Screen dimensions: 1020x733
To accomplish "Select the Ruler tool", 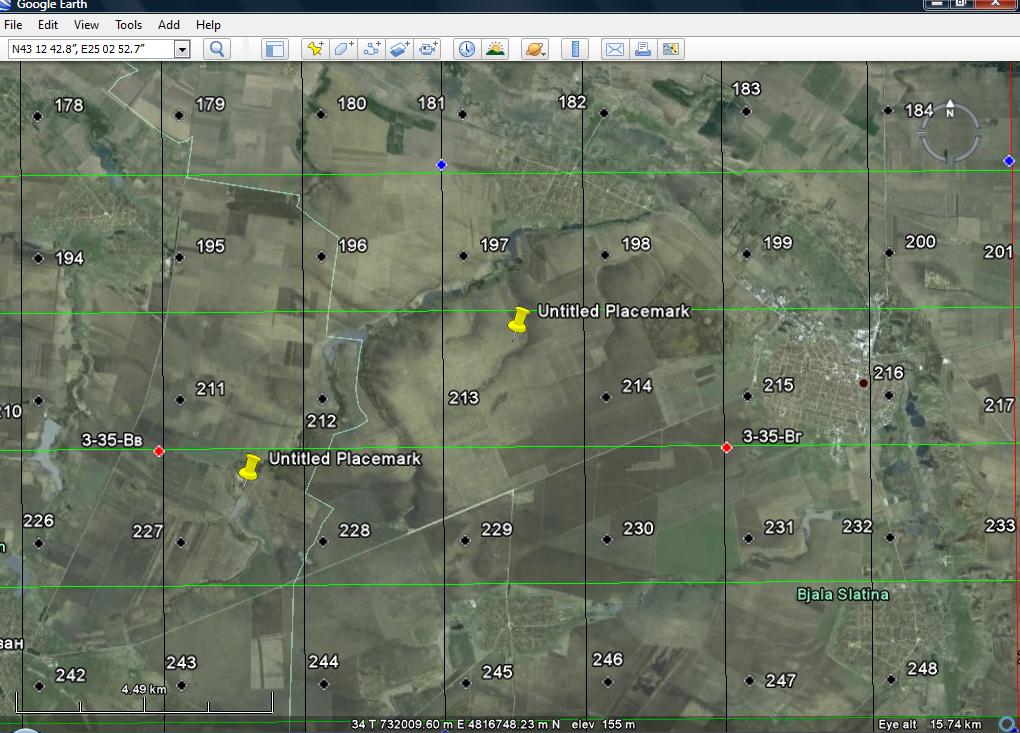I will [575, 49].
